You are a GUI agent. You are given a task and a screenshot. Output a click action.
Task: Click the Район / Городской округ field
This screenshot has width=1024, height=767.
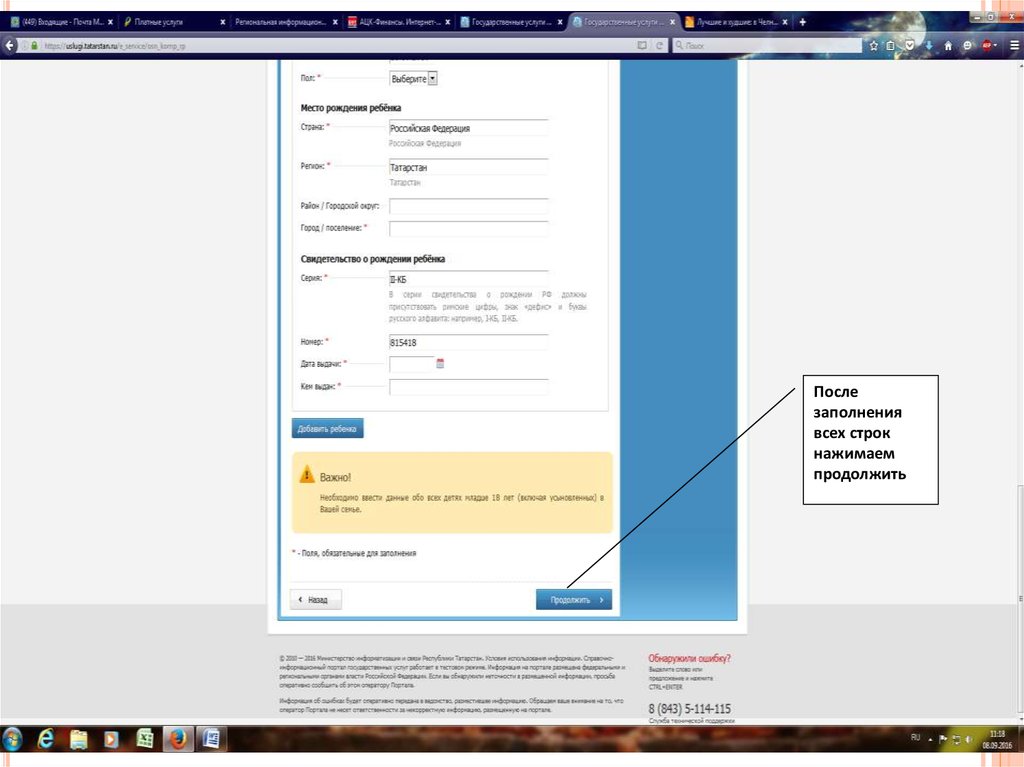468,207
